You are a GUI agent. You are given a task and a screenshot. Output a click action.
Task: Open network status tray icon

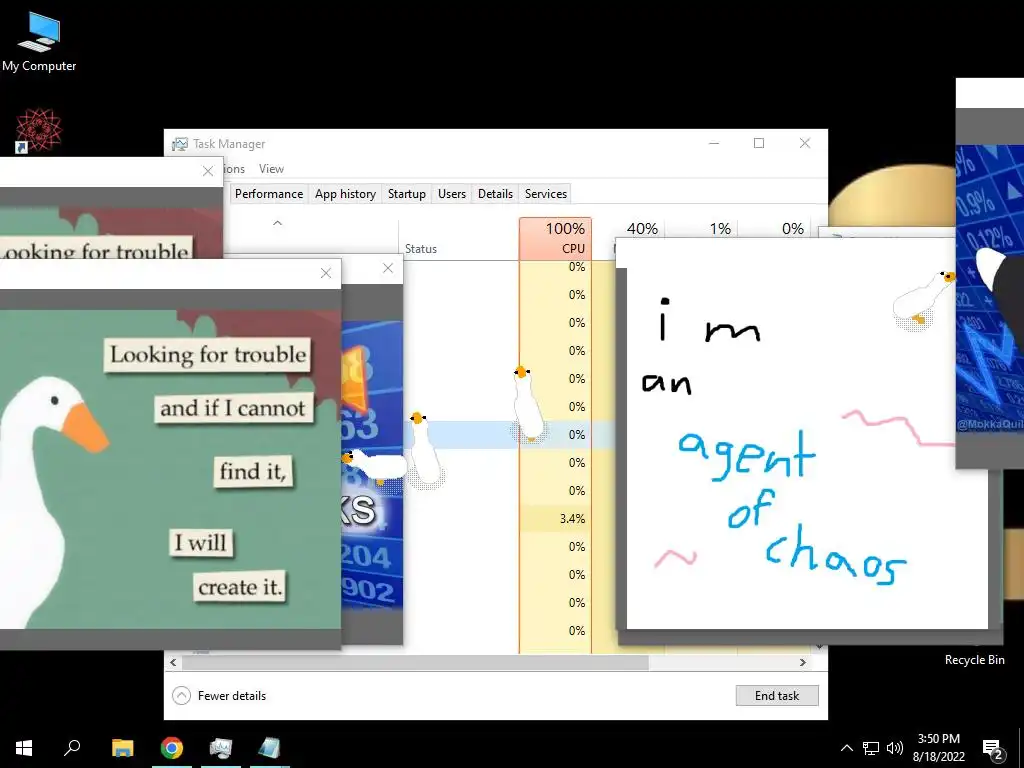[x=871, y=748]
